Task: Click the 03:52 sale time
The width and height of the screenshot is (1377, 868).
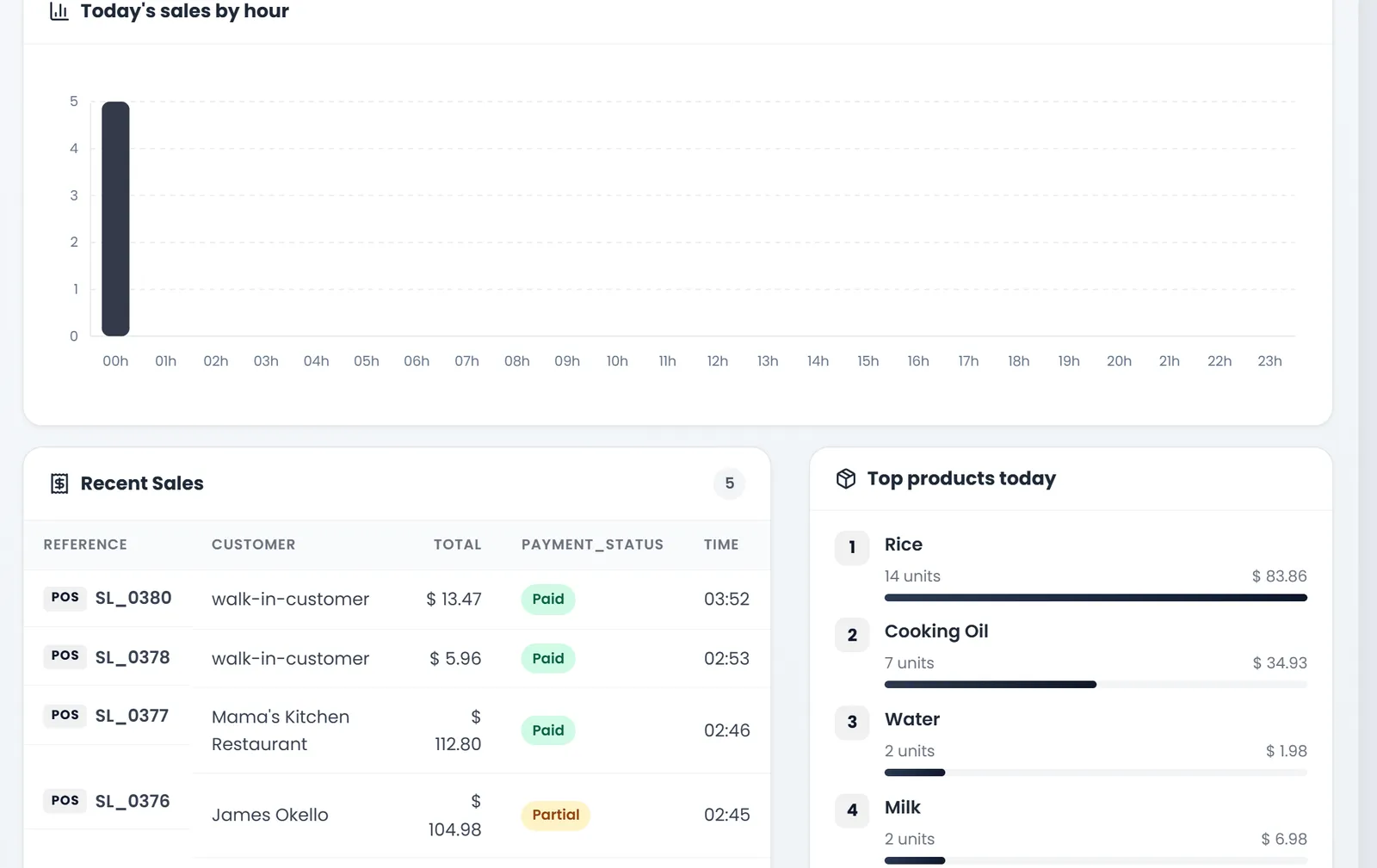Action: (x=726, y=599)
